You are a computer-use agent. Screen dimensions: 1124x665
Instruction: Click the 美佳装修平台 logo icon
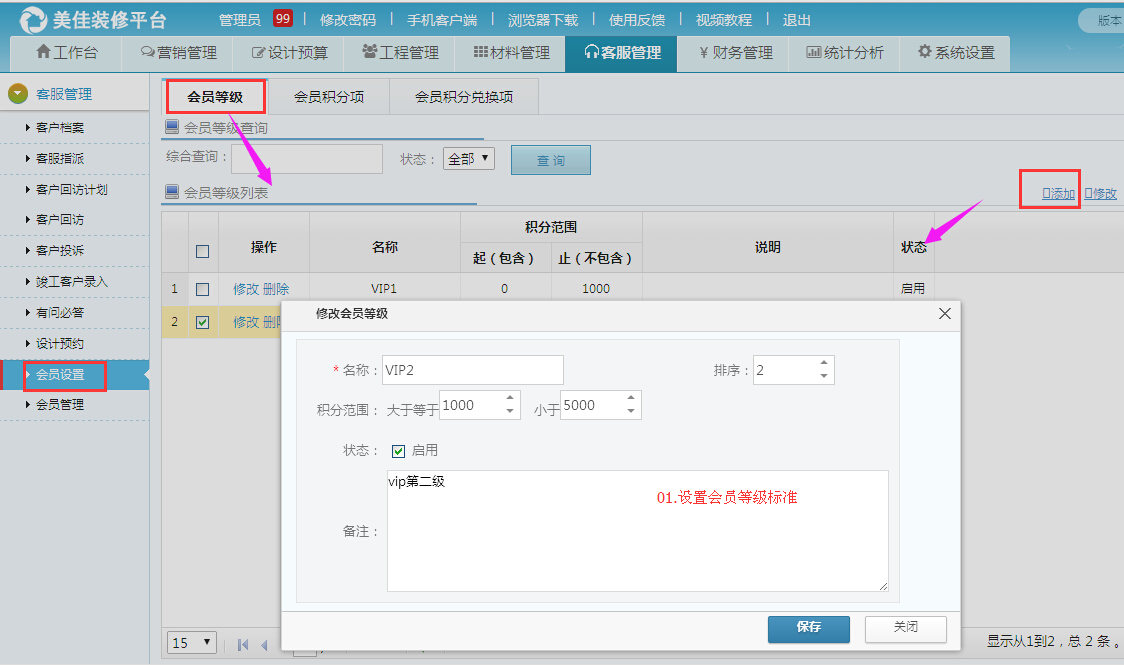(34, 19)
